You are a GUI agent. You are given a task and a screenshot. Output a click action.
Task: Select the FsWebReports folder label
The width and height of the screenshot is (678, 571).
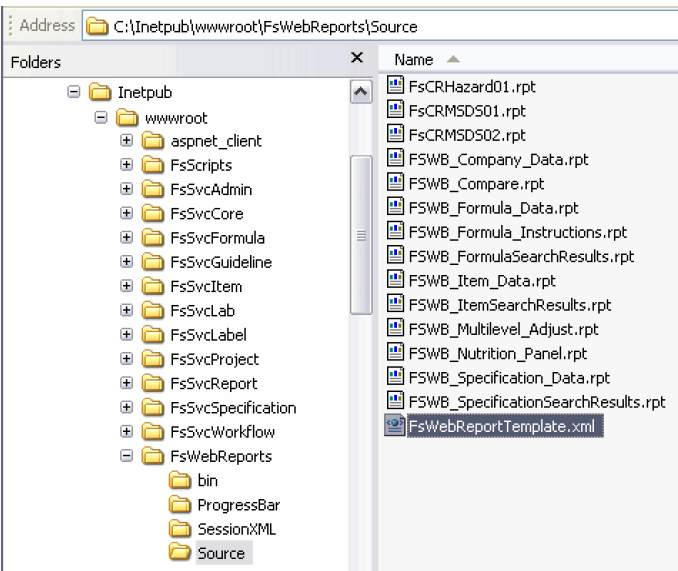(x=221, y=456)
